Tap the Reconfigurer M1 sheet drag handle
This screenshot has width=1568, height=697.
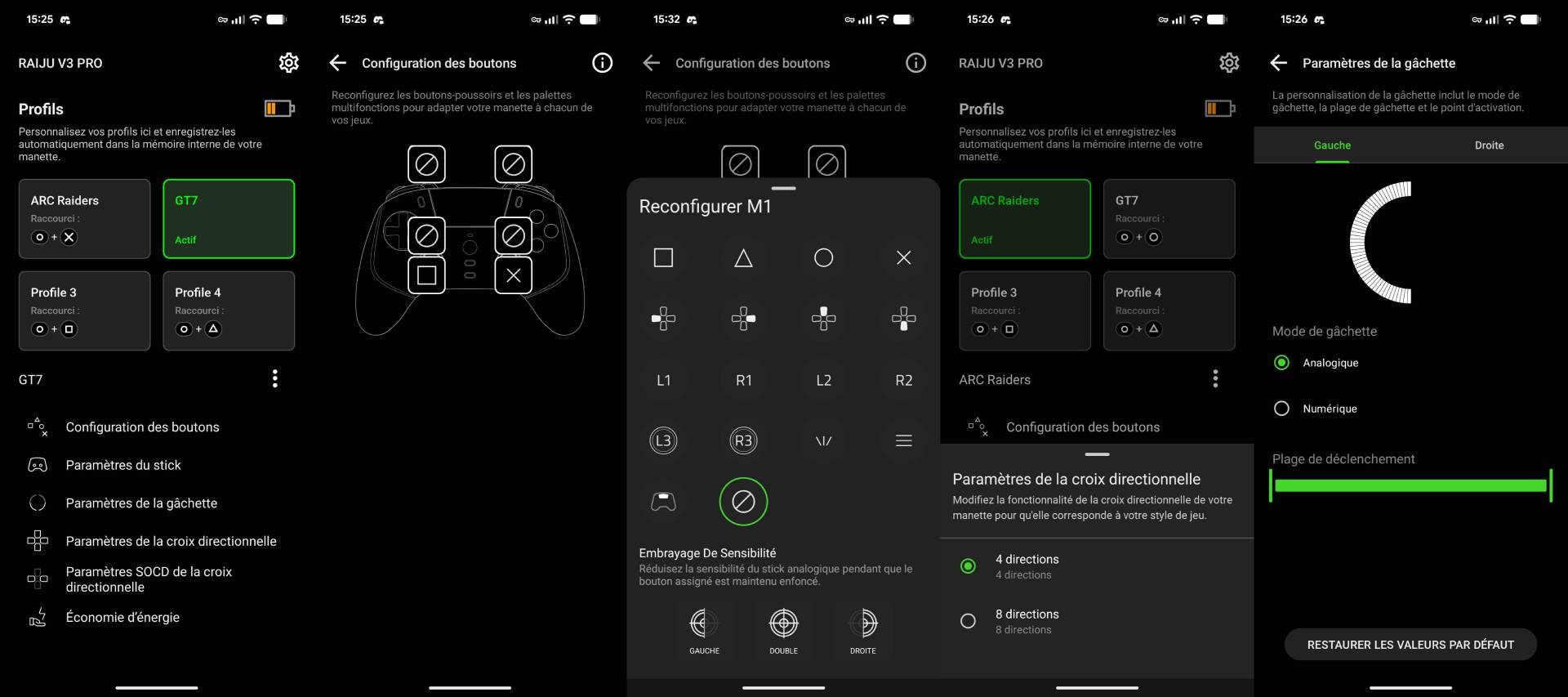point(783,189)
